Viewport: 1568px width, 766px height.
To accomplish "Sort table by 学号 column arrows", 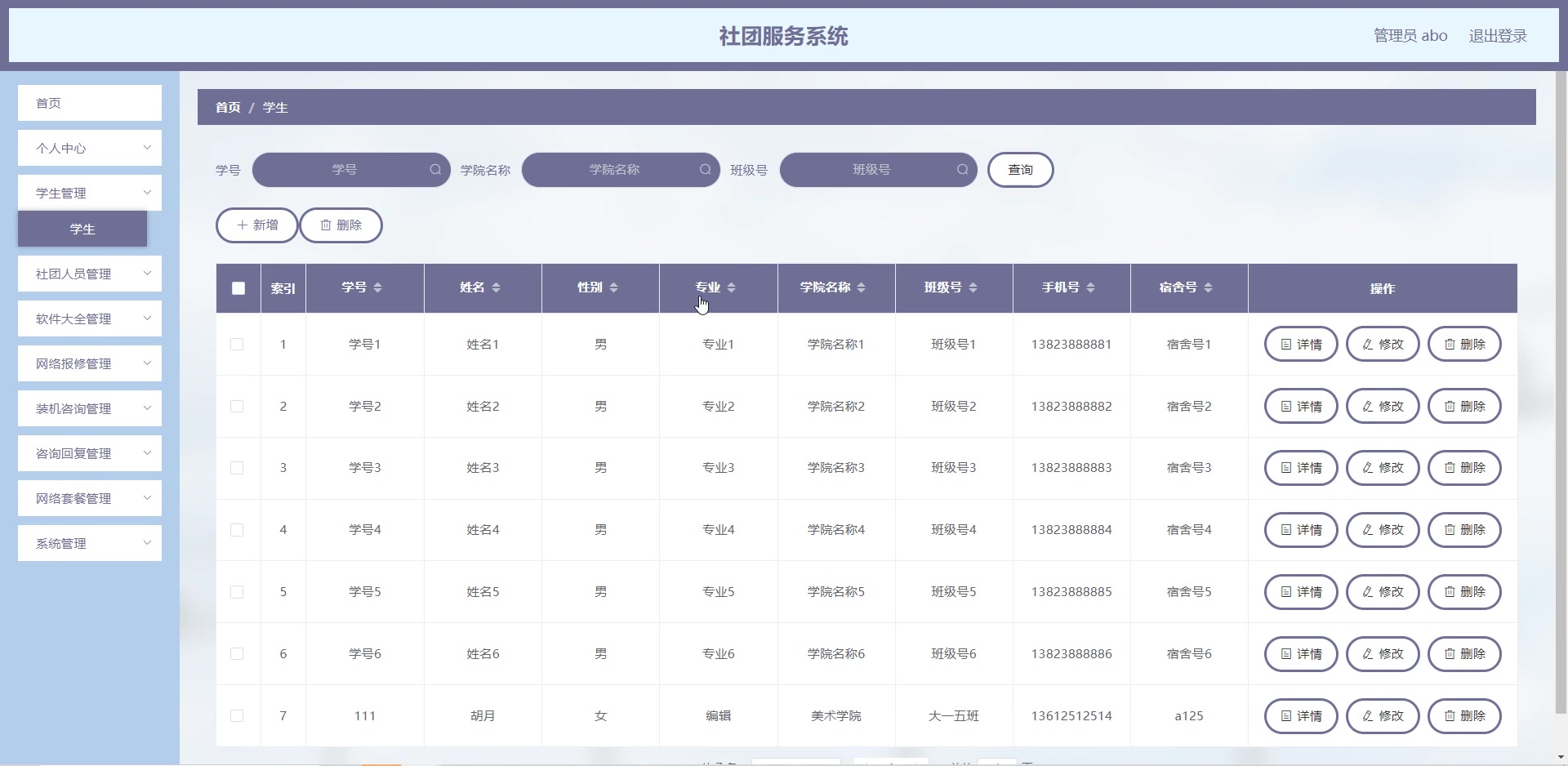I will click(377, 287).
